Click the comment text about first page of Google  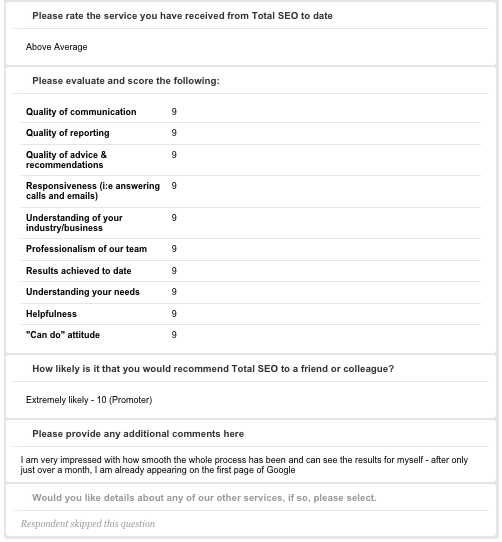pos(244,465)
